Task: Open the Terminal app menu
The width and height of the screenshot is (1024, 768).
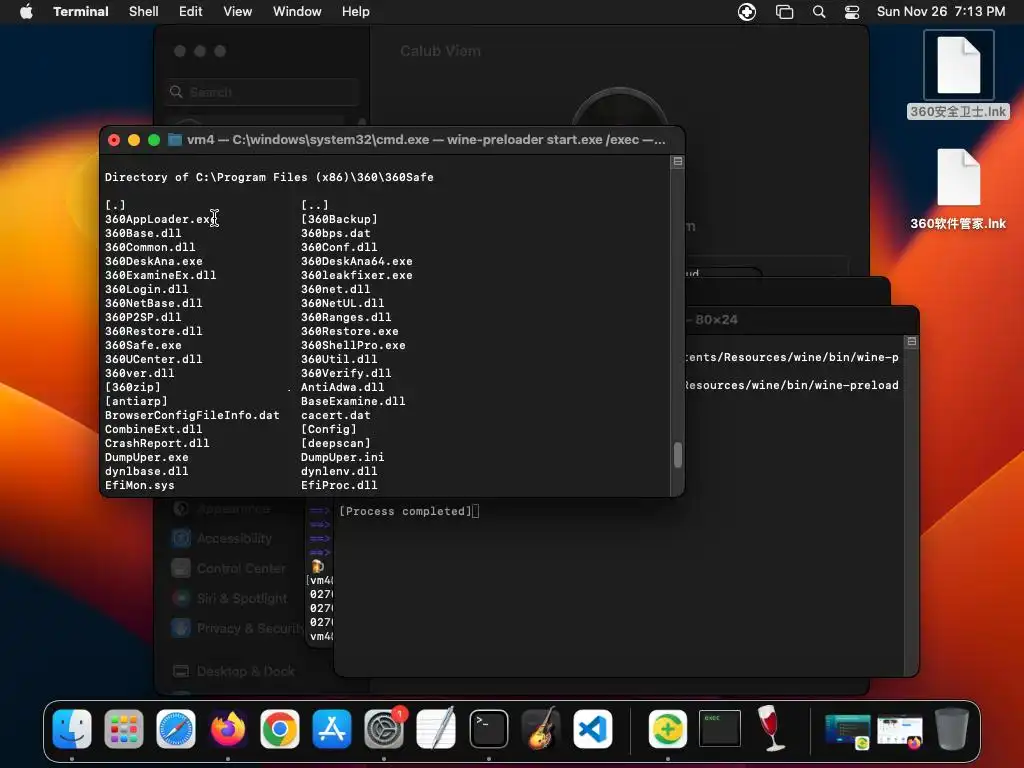Action: click(x=80, y=11)
